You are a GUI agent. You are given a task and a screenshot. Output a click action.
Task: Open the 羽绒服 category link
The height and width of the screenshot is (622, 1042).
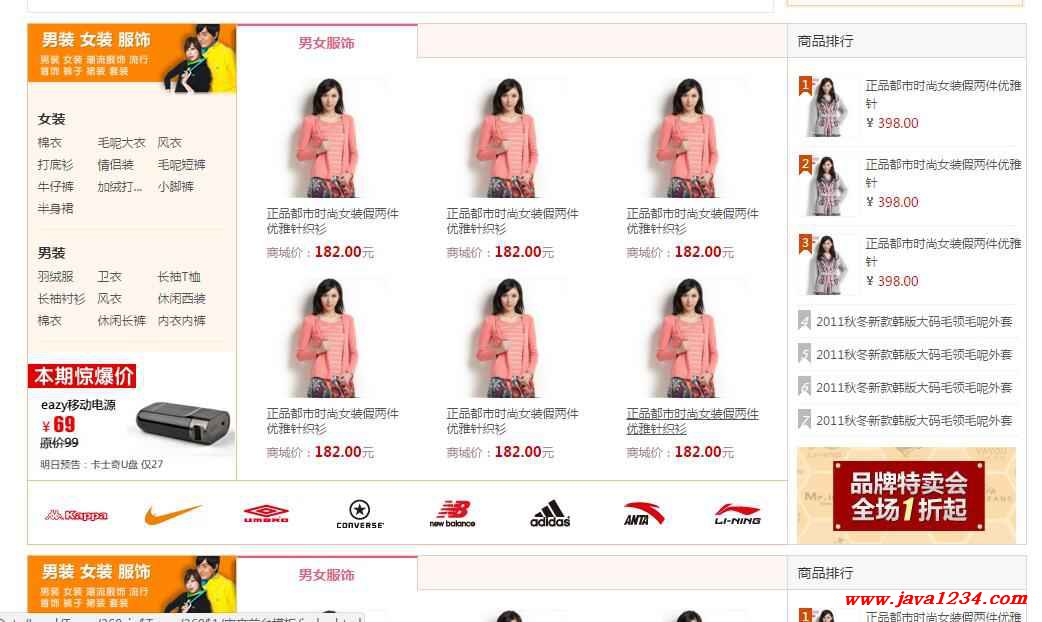tap(56, 276)
